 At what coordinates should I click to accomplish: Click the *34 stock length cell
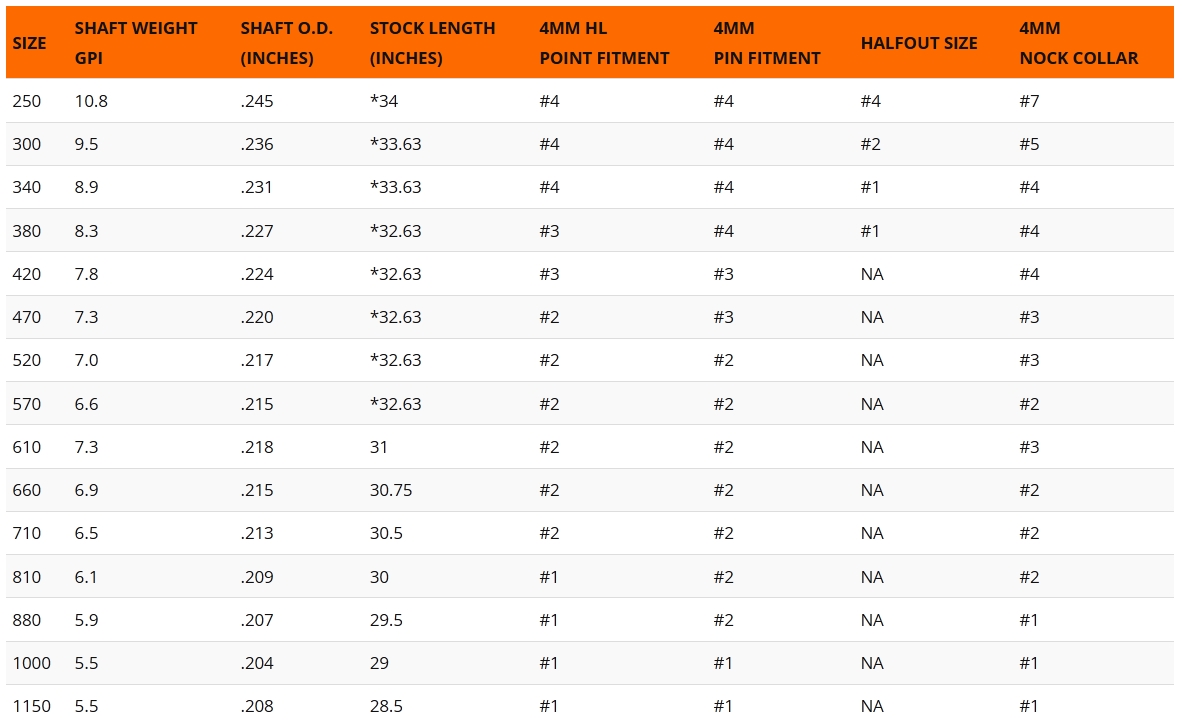384,101
